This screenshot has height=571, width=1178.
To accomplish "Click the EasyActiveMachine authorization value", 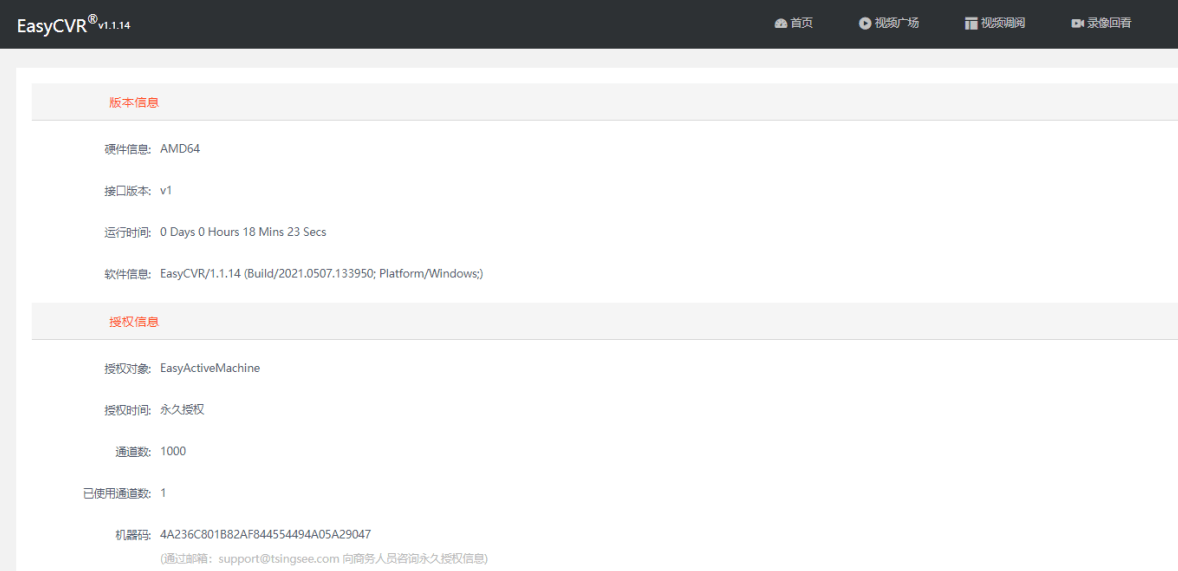I will click(x=210, y=368).
